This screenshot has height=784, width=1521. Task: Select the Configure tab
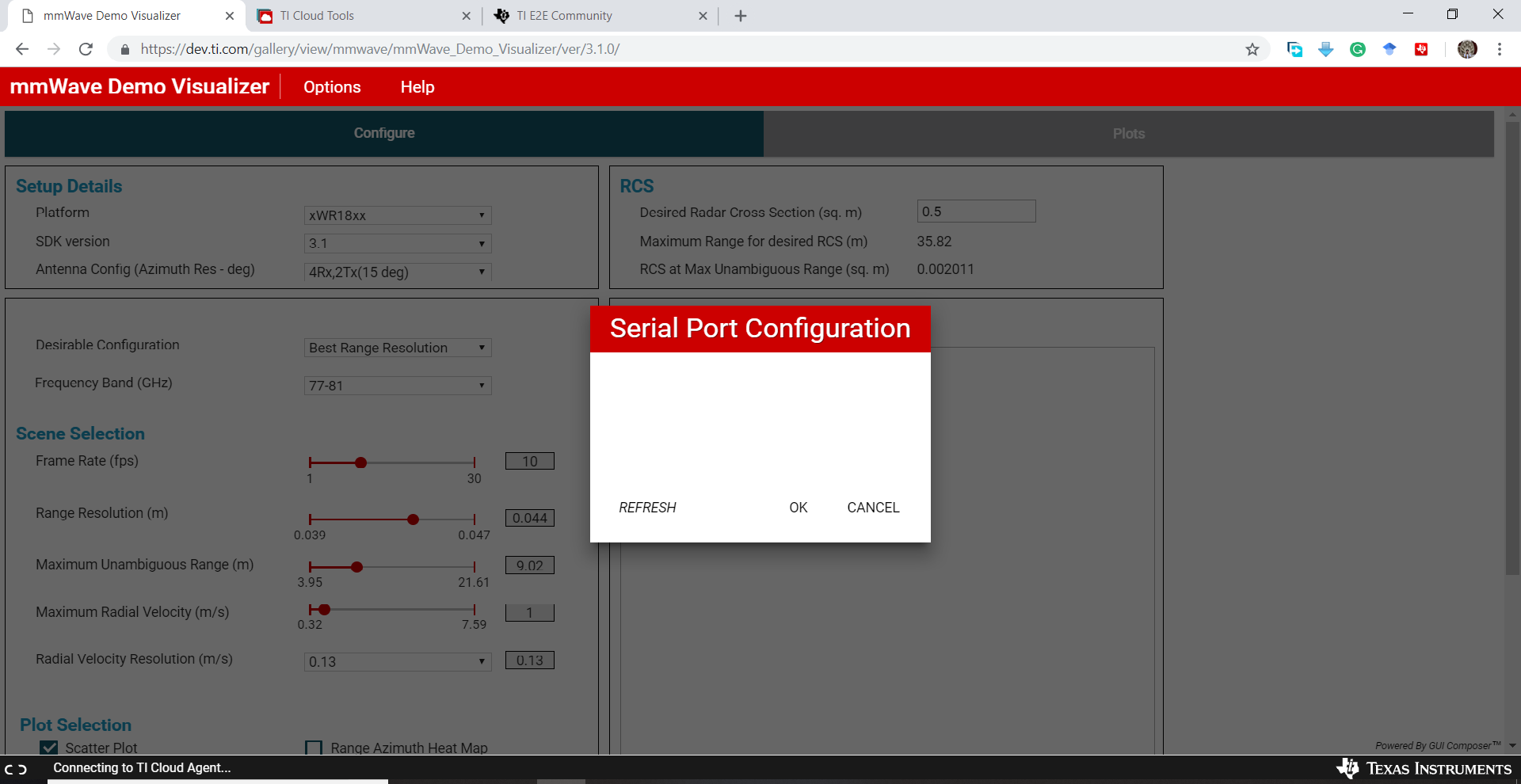coord(384,133)
